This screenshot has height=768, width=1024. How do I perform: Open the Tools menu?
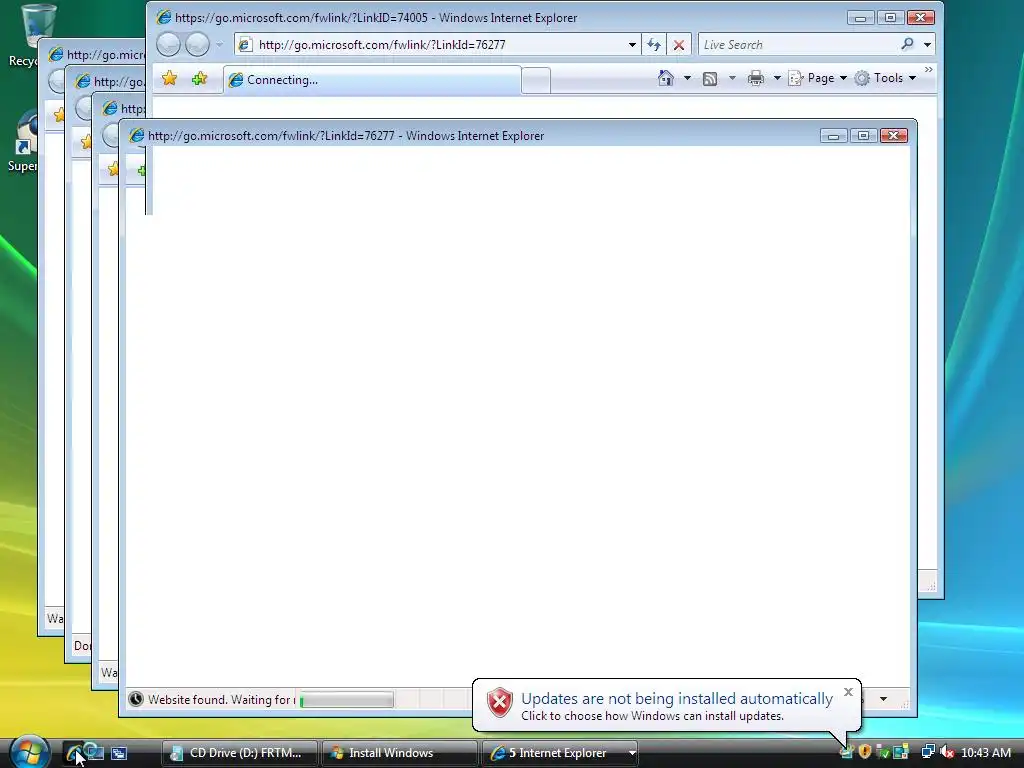tap(886, 78)
